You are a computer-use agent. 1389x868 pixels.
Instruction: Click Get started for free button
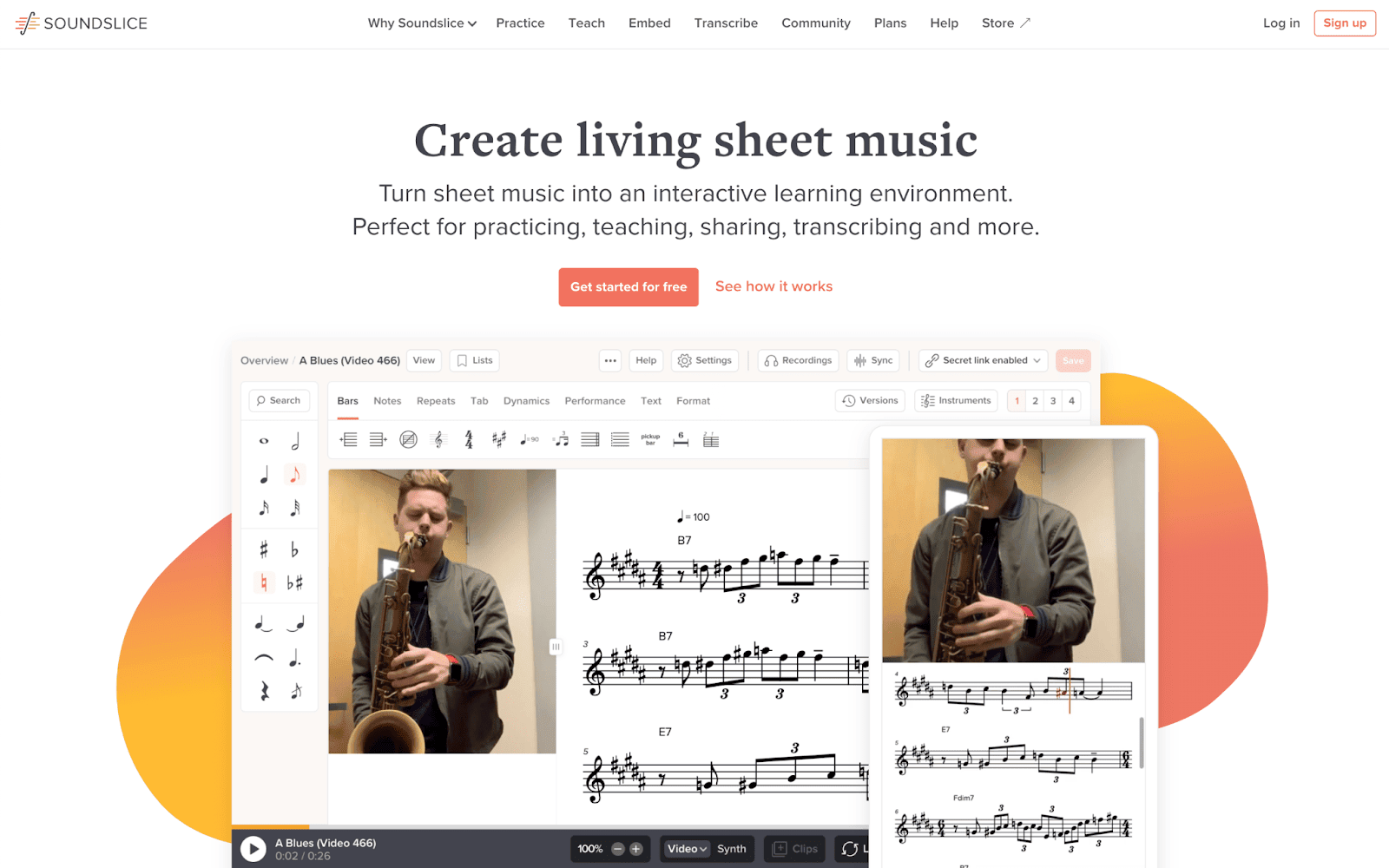pyautogui.click(x=629, y=287)
